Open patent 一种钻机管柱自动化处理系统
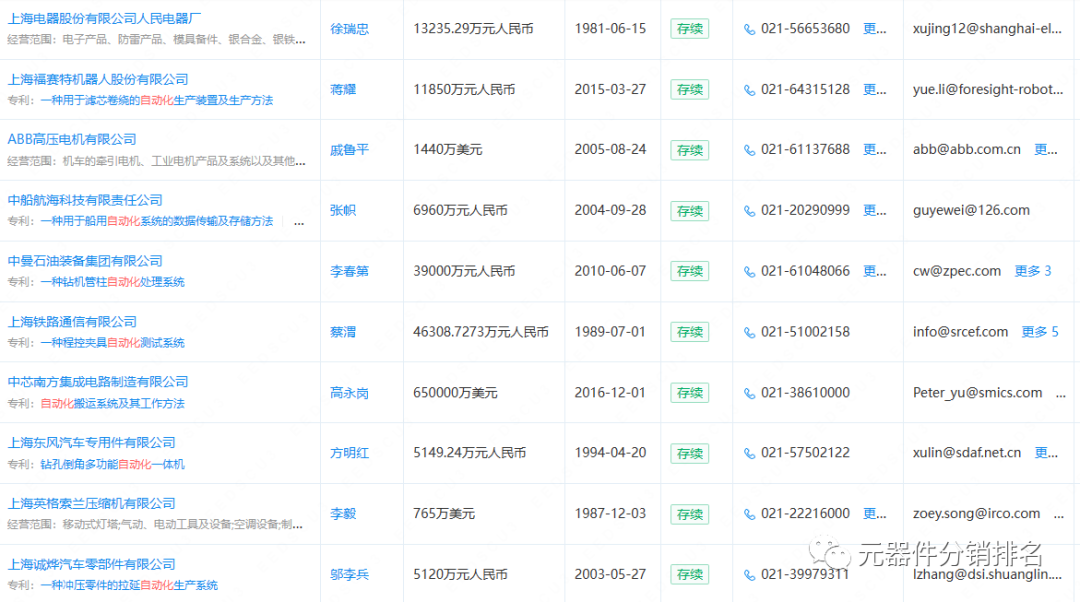 tap(112, 282)
